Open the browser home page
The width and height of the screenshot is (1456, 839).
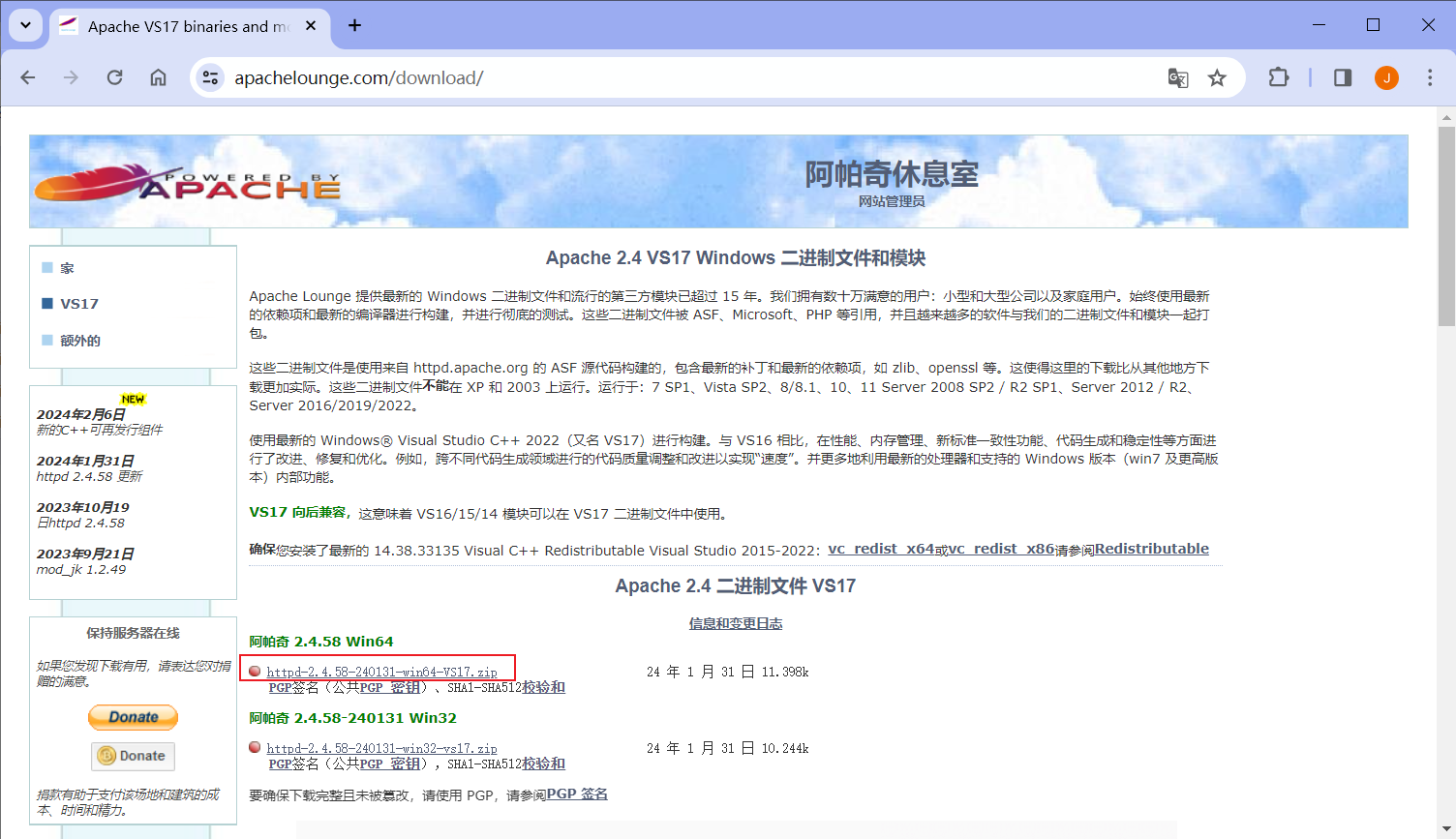[158, 77]
